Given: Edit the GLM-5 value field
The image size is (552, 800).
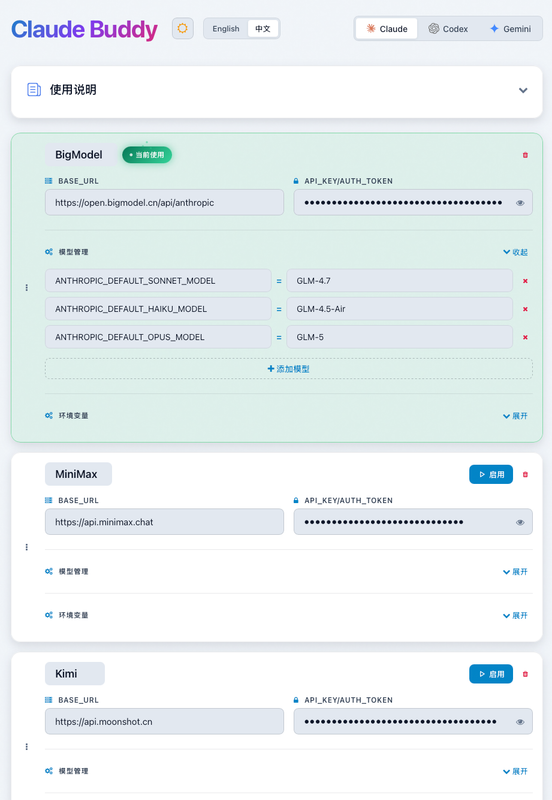Looking at the screenshot, I should tap(399, 337).
